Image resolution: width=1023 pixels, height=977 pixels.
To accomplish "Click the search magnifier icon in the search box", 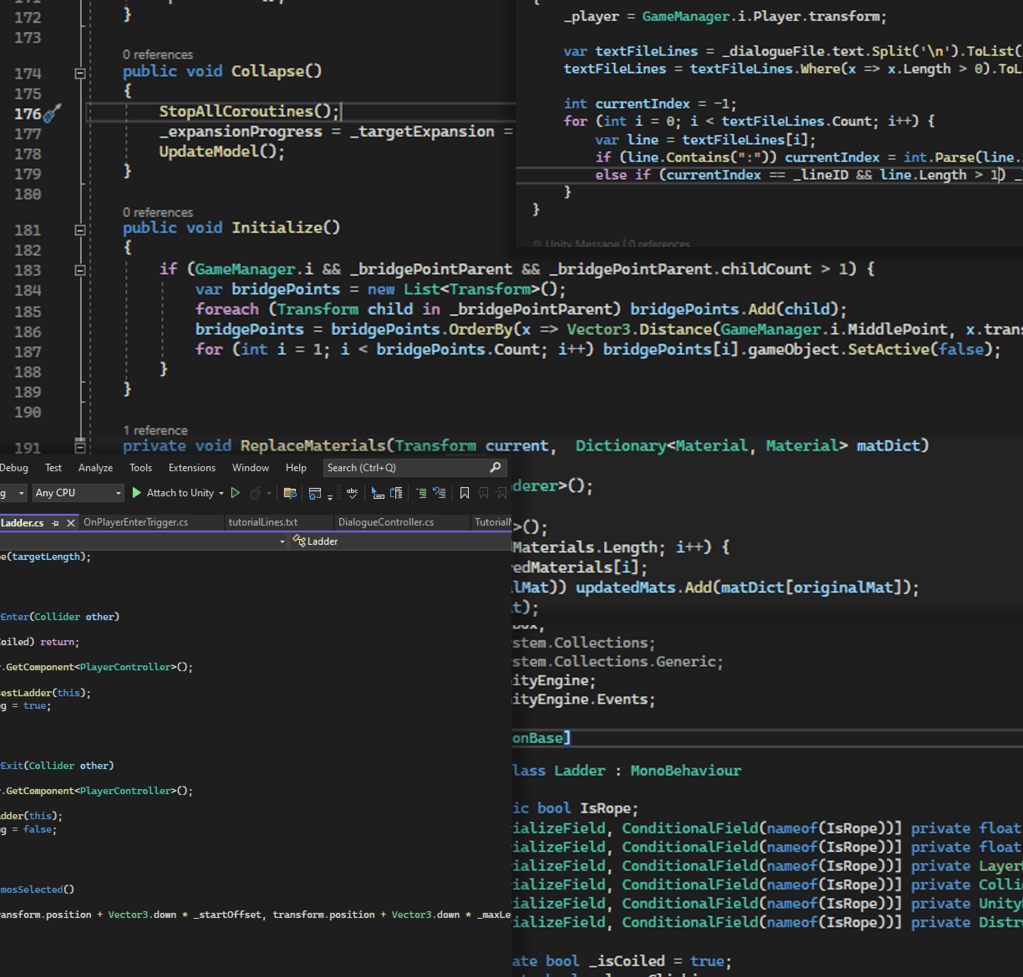I will [x=495, y=468].
